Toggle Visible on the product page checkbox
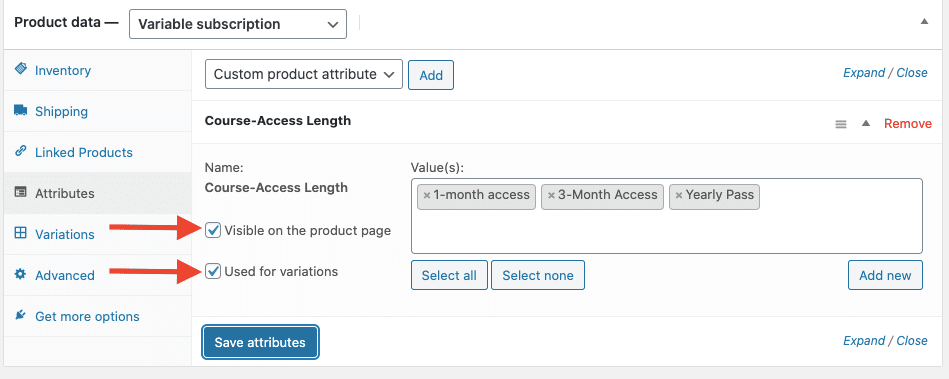This screenshot has width=949, height=379. 213,231
